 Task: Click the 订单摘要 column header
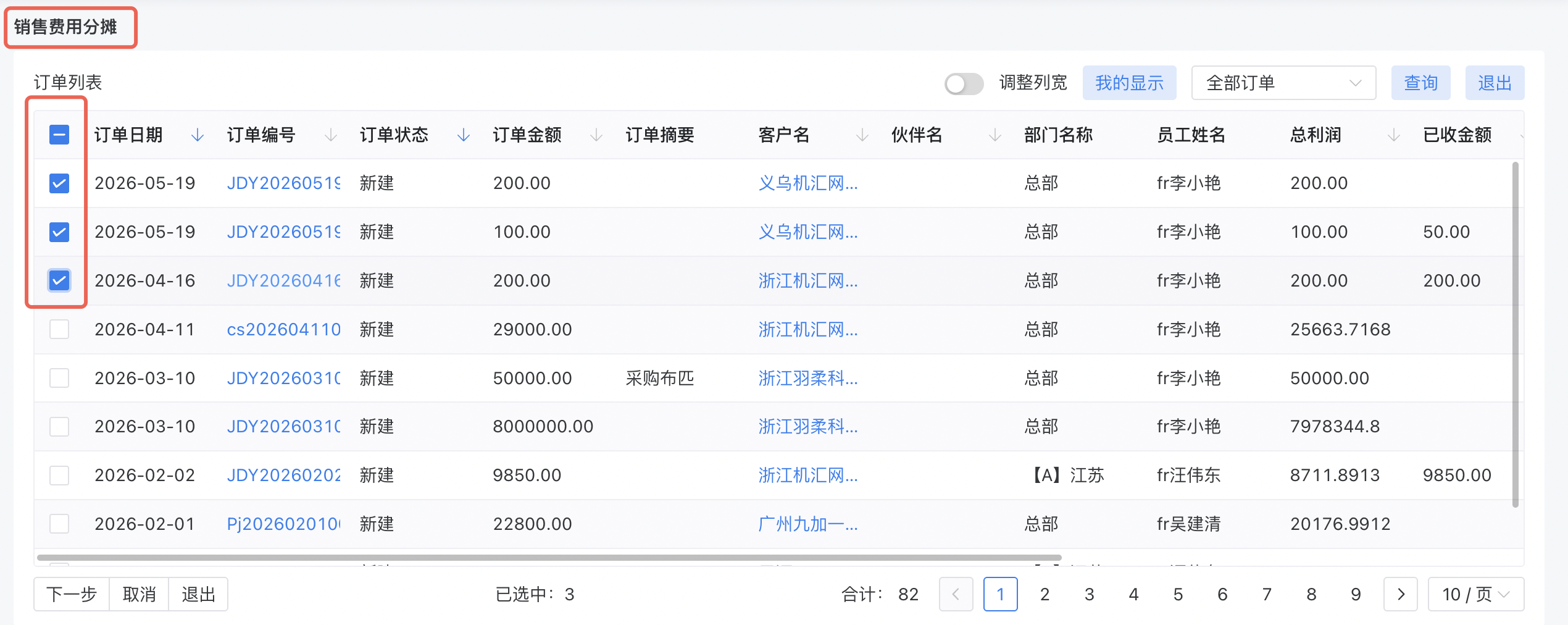click(x=660, y=135)
